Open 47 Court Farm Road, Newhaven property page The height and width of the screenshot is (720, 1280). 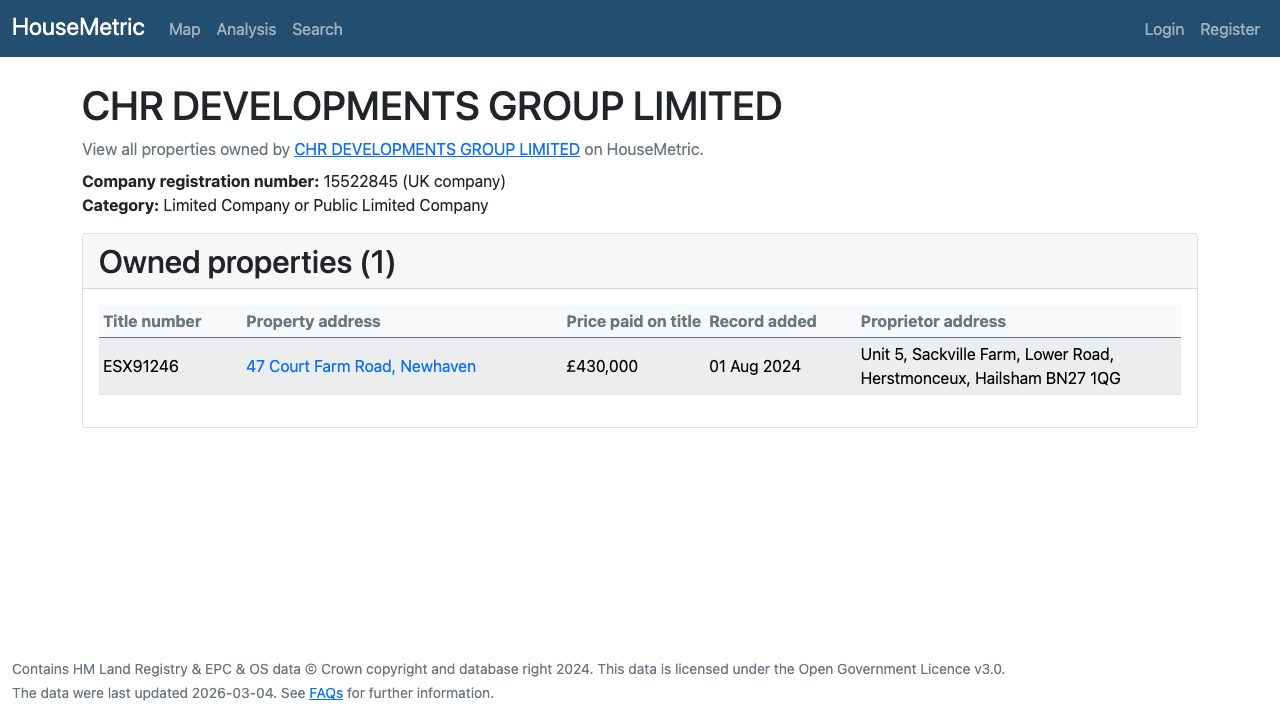[x=361, y=366]
